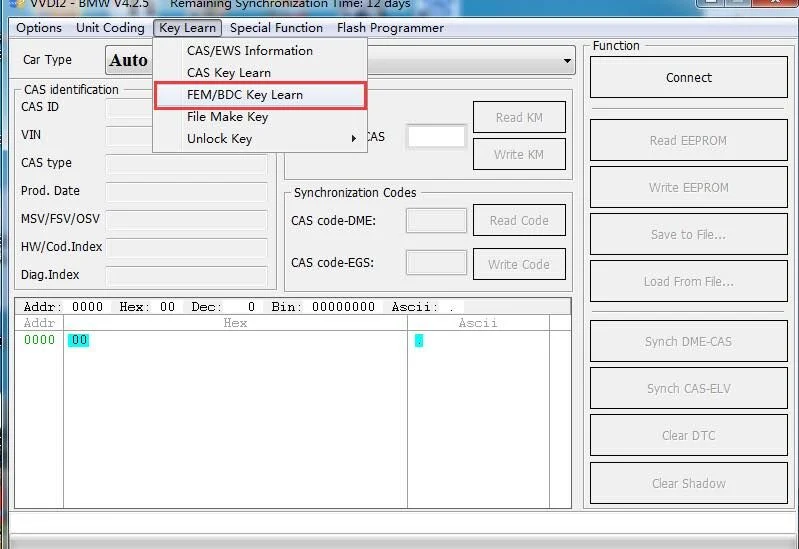
Task: Click the Clear Shadow button
Action: [688, 483]
